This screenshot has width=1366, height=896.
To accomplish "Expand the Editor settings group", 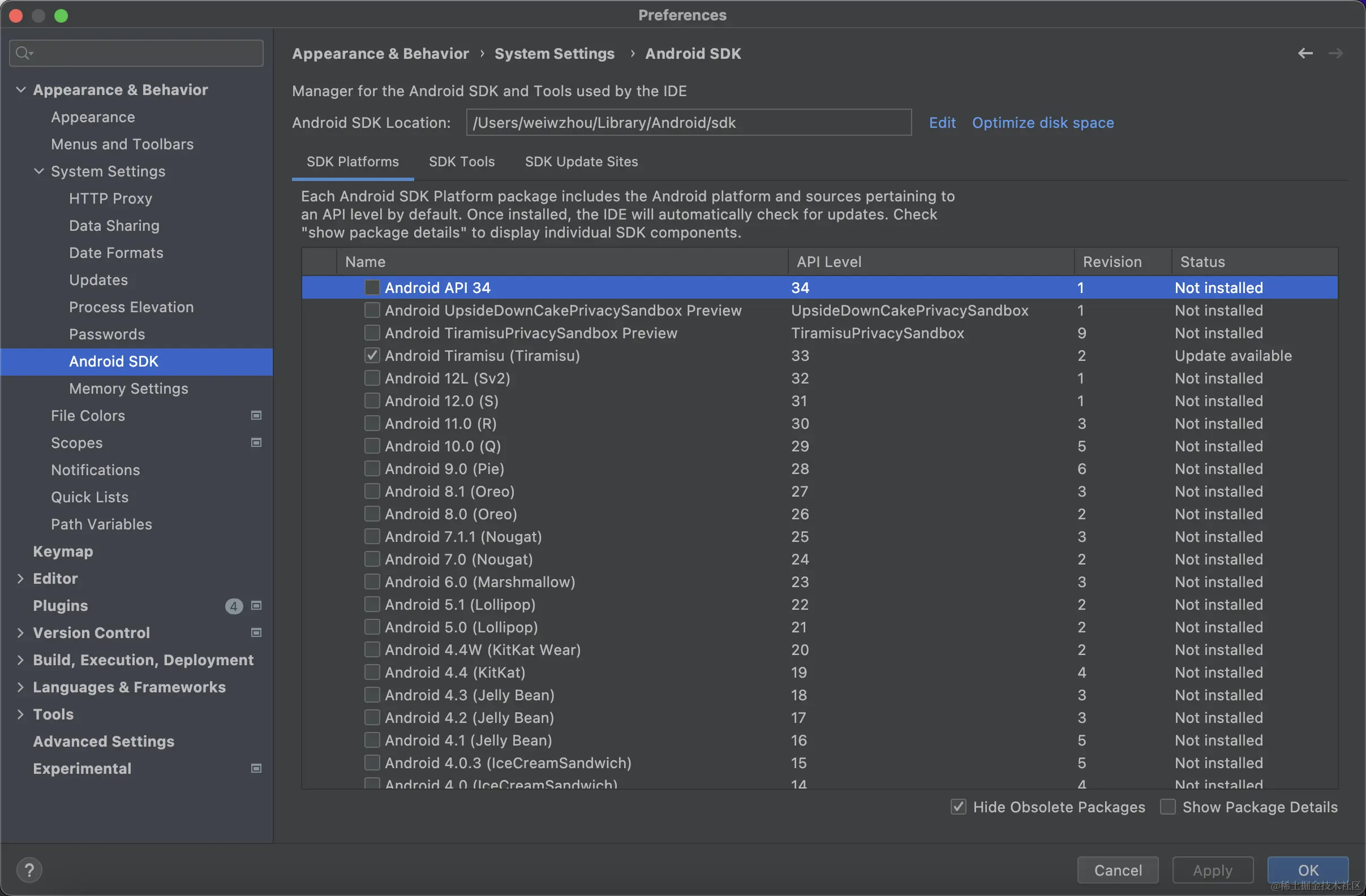I will 21,578.
